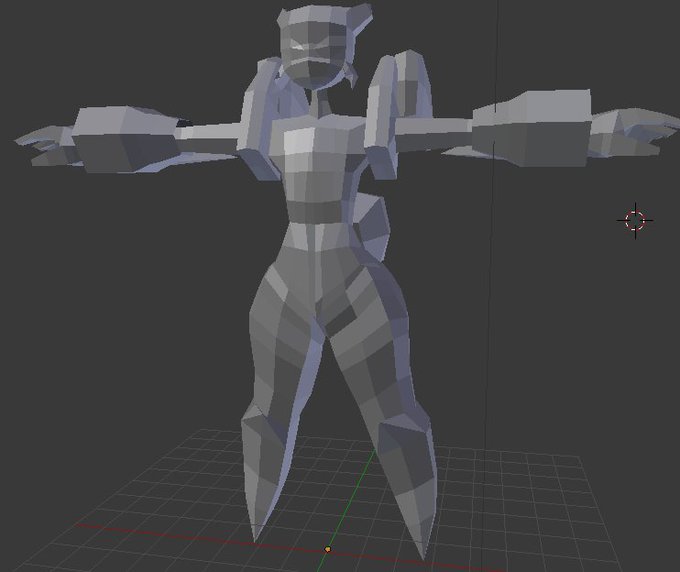
Task: Select the orange object origin point
Action: (x=328, y=549)
